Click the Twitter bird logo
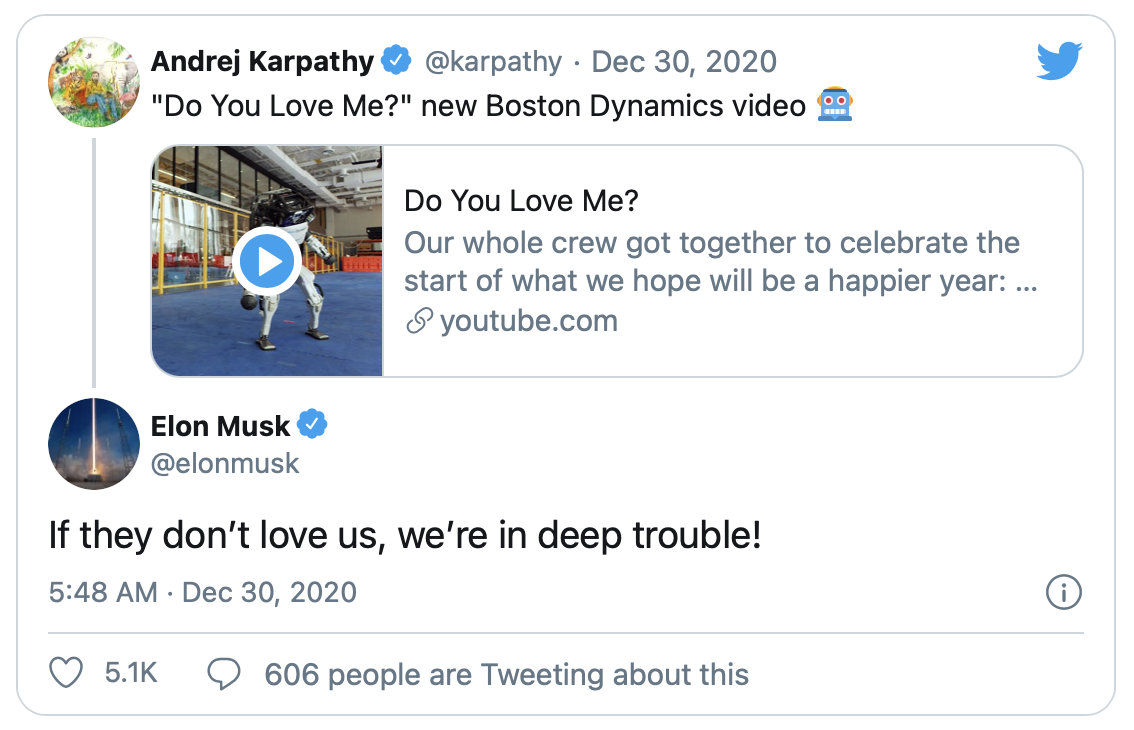The image size is (1134, 730). tap(1059, 61)
